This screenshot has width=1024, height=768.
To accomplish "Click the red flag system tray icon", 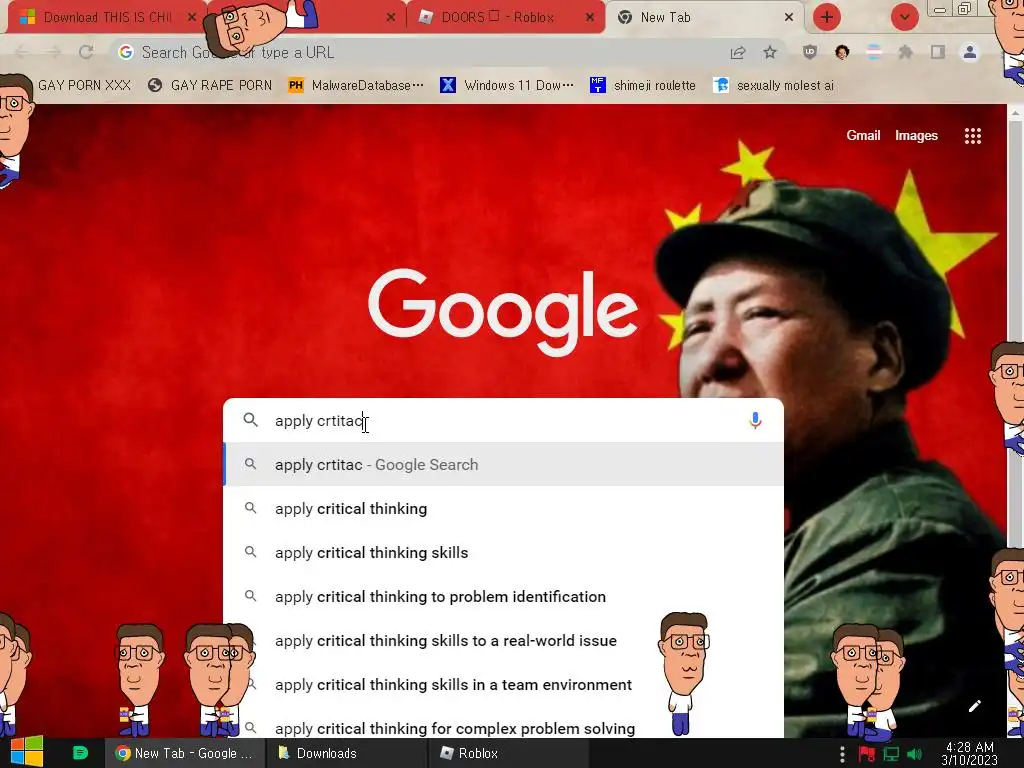I will pyautogui.click(x=867, y=754).
